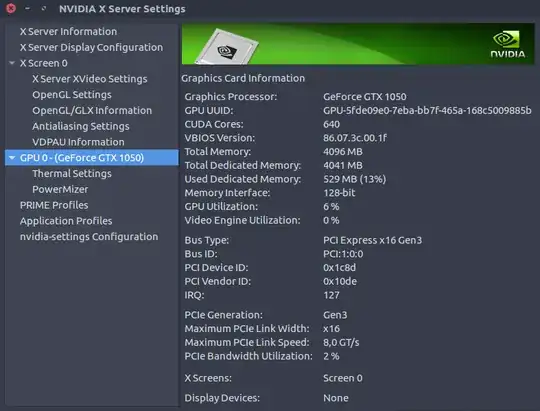Click Total Dedicated Memory value 4041 MB

[x=343, y=166]
